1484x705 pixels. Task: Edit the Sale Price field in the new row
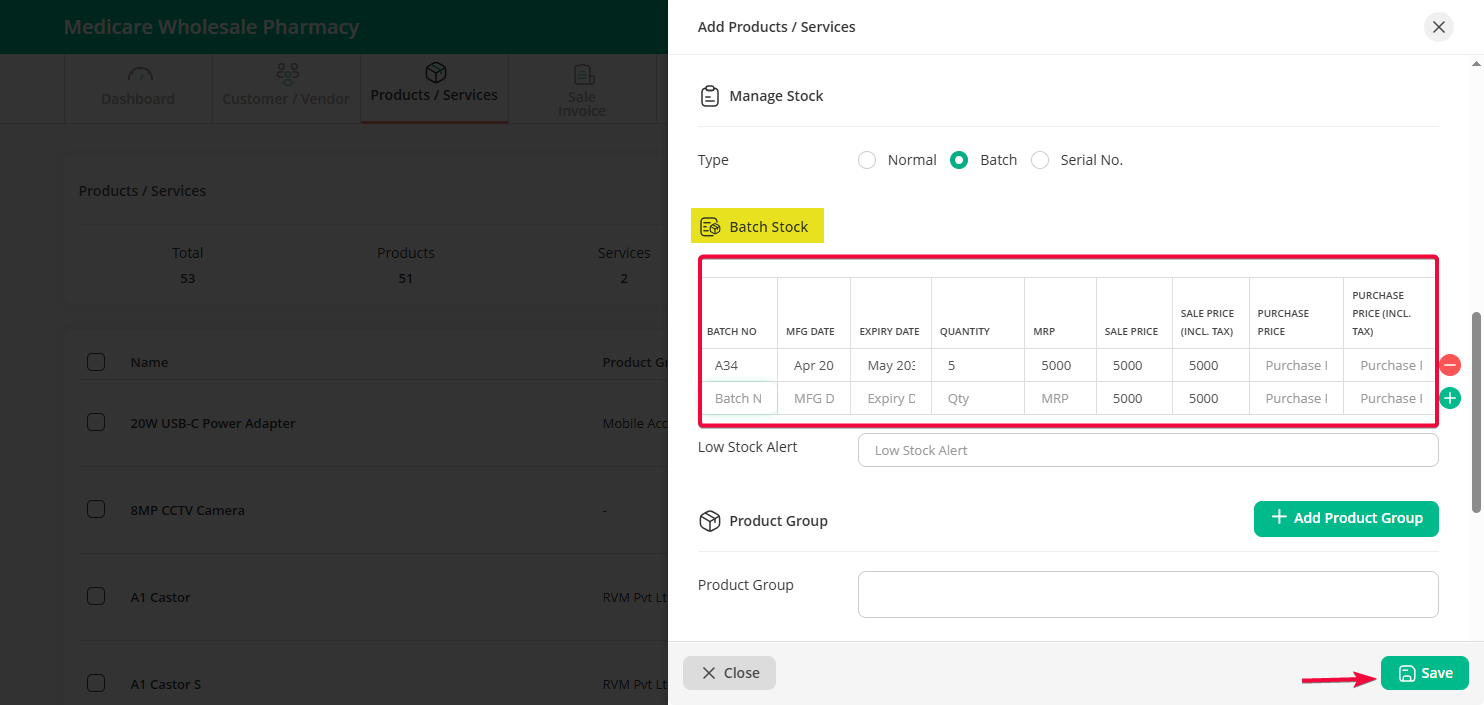(1135, 398)
